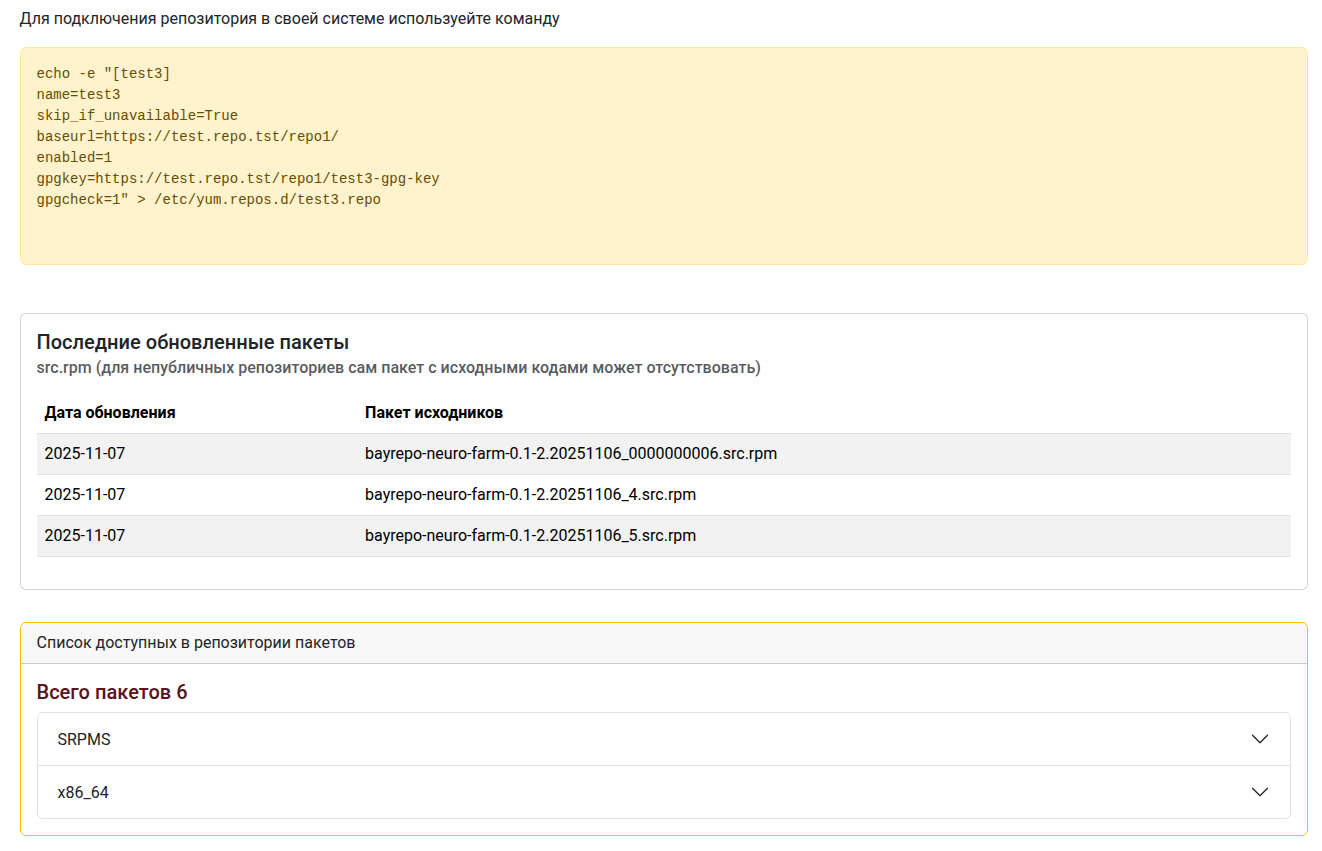Click the 'Дата обновления' column header
Viewport: 1322px width, 851px height.
[110, 413]
